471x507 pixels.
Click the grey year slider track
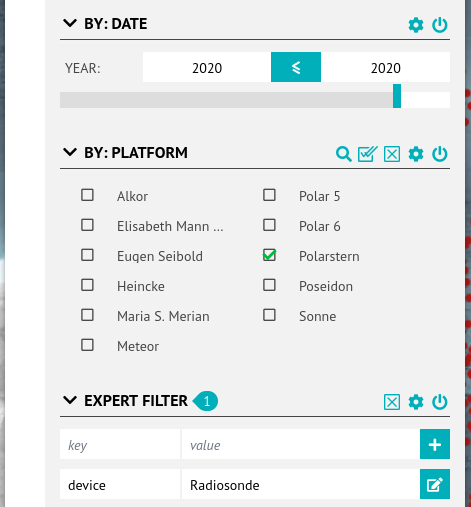click(x=226, y=100)
